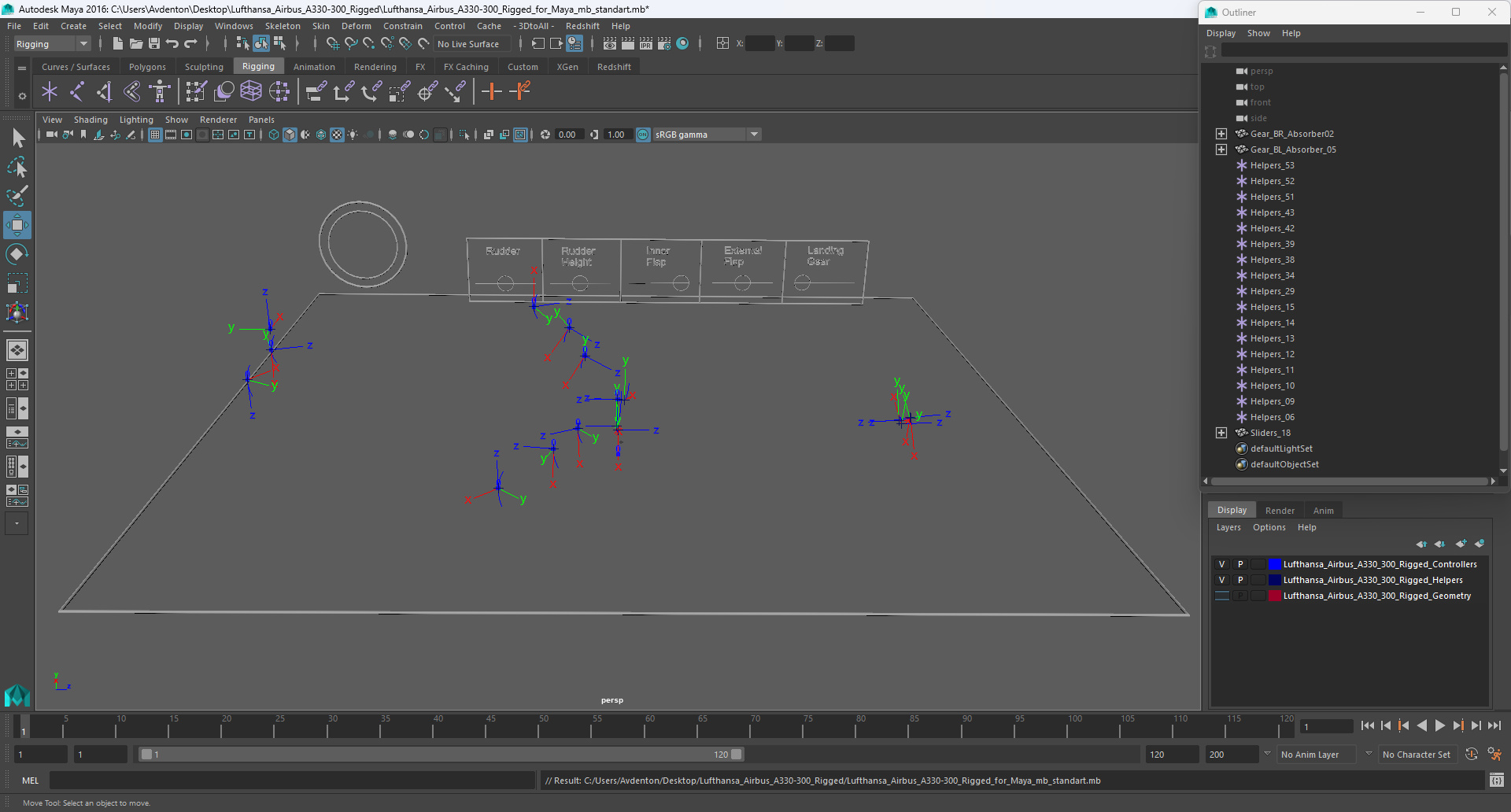
Task: Open the Render View clapperboard icon
Action: [610, 44]
